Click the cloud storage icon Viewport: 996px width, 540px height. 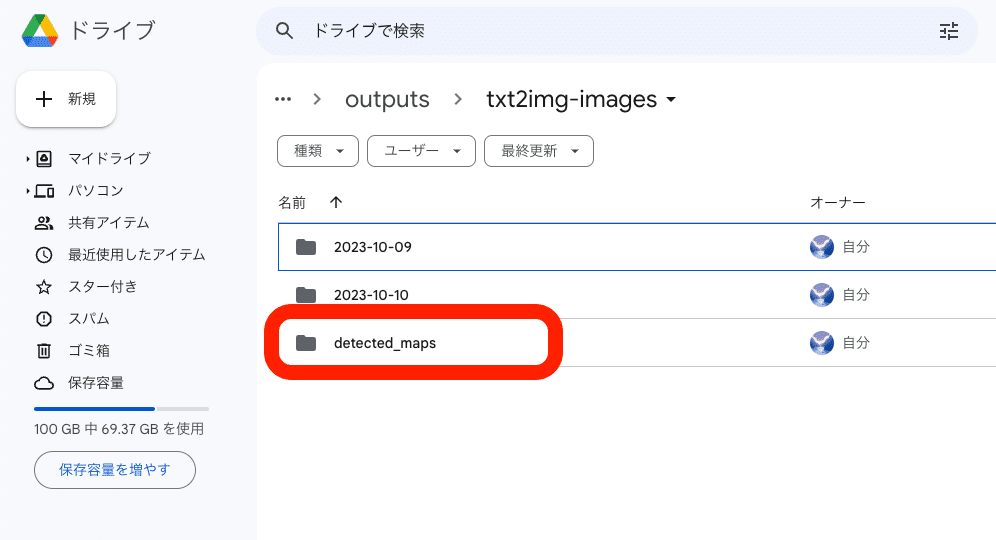[44, 383]
